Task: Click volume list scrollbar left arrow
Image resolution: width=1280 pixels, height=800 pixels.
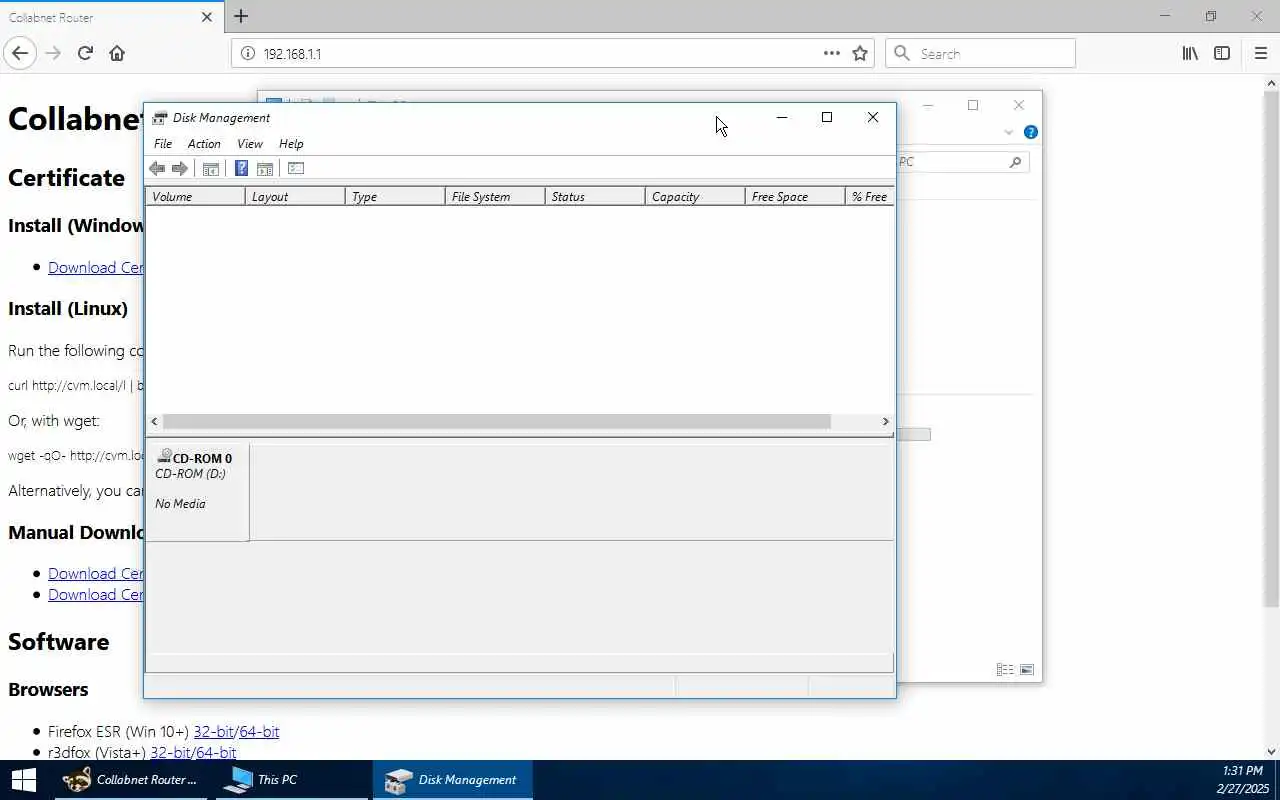Action: point(154,422)
